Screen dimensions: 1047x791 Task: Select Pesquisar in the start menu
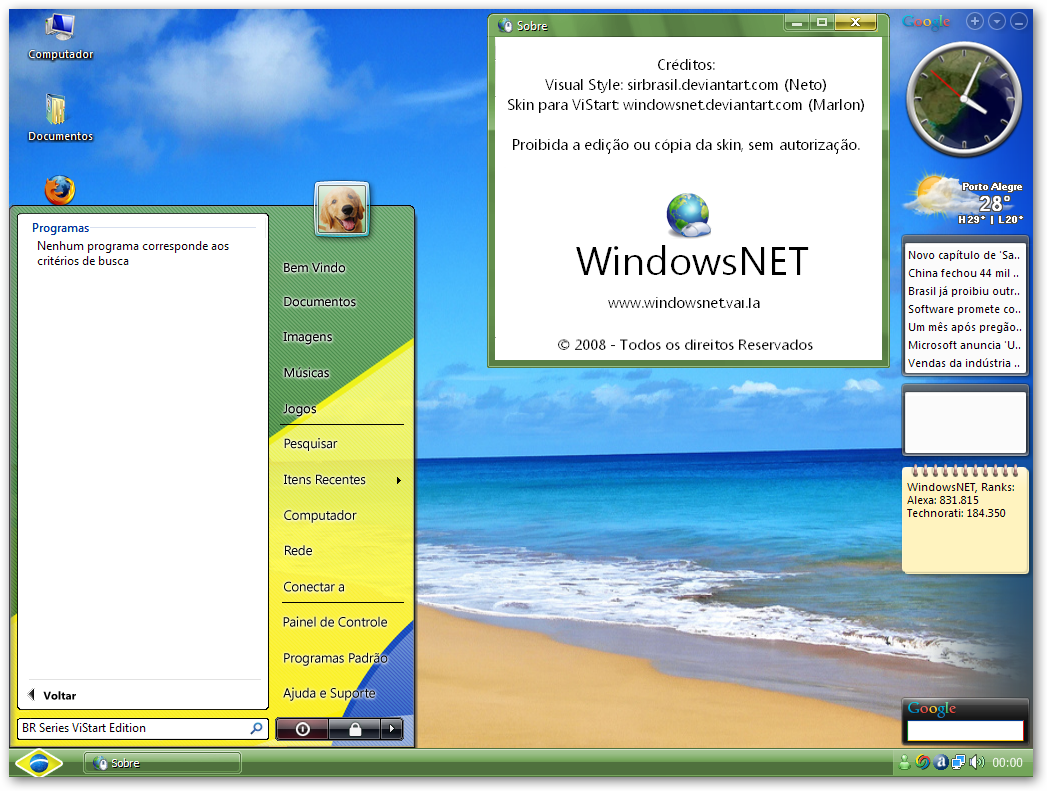pos(310,444)
